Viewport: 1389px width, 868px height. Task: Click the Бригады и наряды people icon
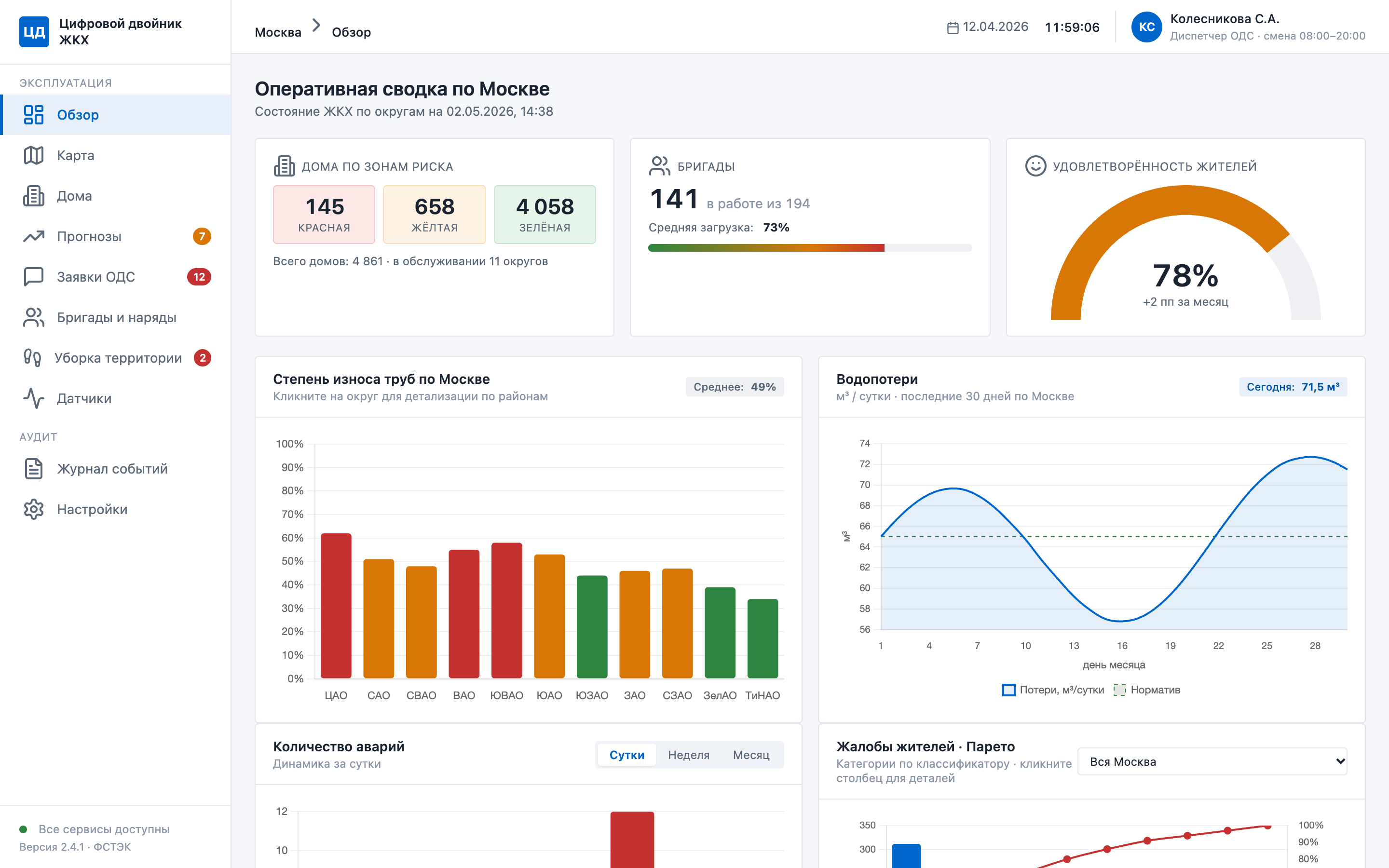(x=34, y=317)
